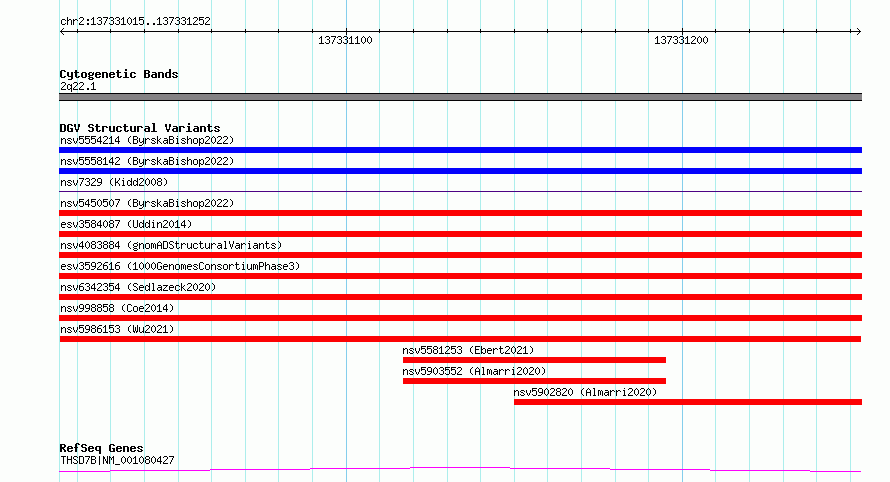Click red bar of nsv5986153 variant

coord(460,339)
